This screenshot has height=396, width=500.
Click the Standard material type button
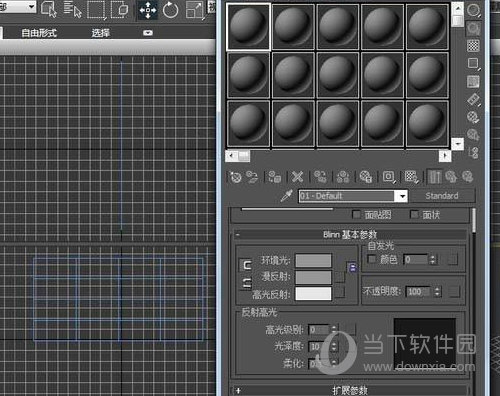coord(442,196)
